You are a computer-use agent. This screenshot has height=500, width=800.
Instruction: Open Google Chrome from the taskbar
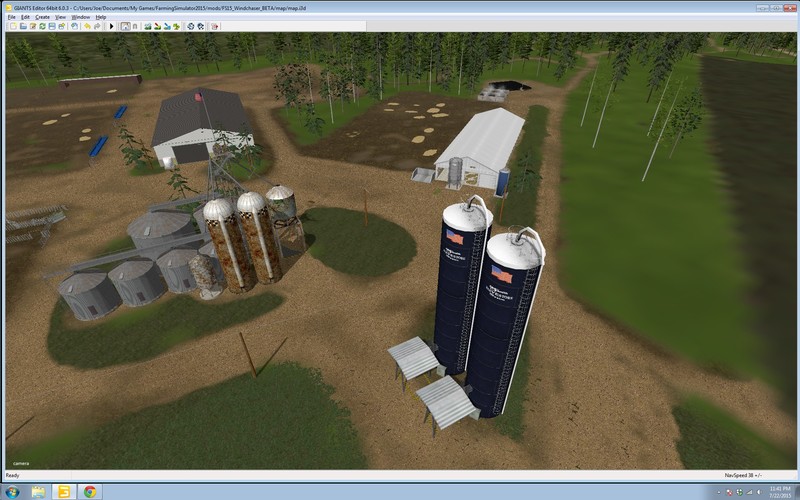pos(89,491)
